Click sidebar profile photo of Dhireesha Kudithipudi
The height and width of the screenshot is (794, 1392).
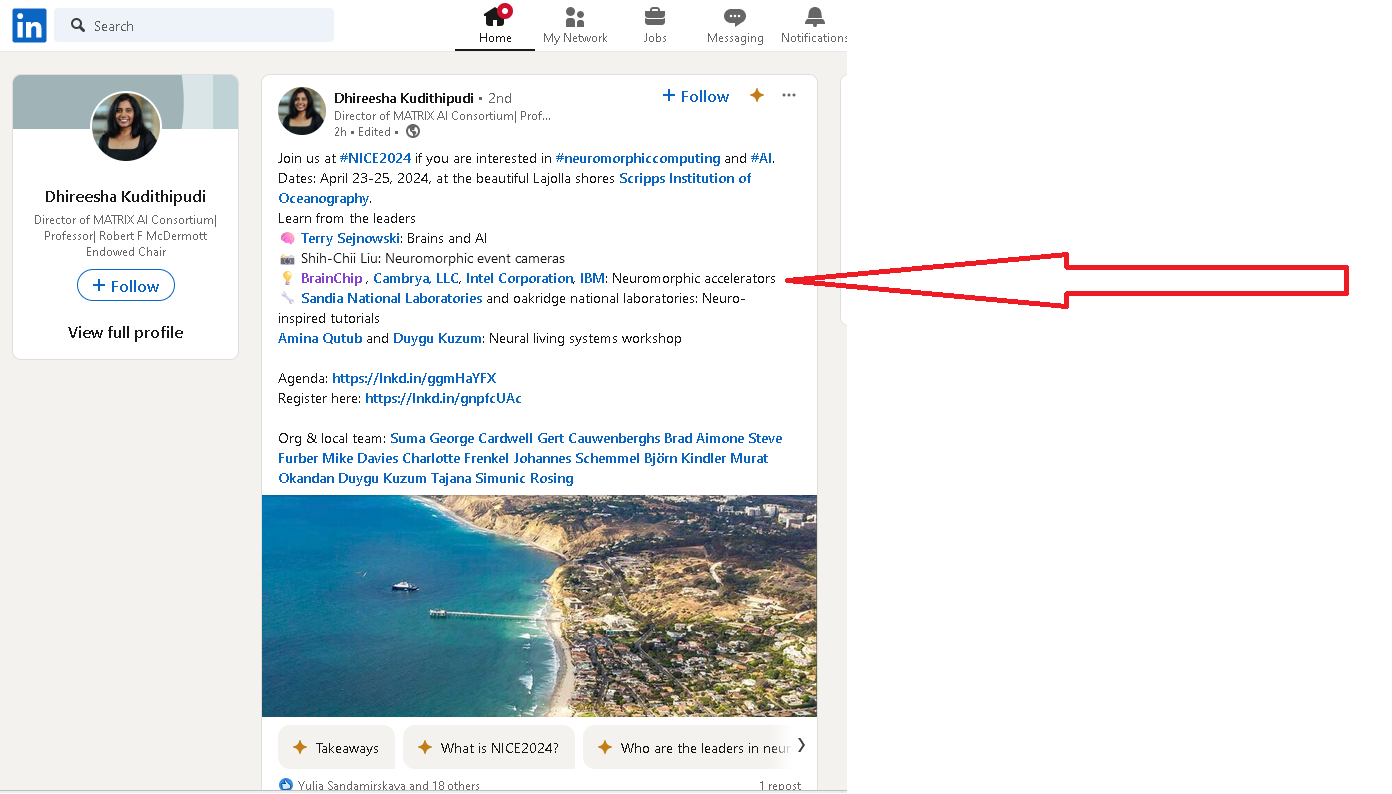click(126, 126)
